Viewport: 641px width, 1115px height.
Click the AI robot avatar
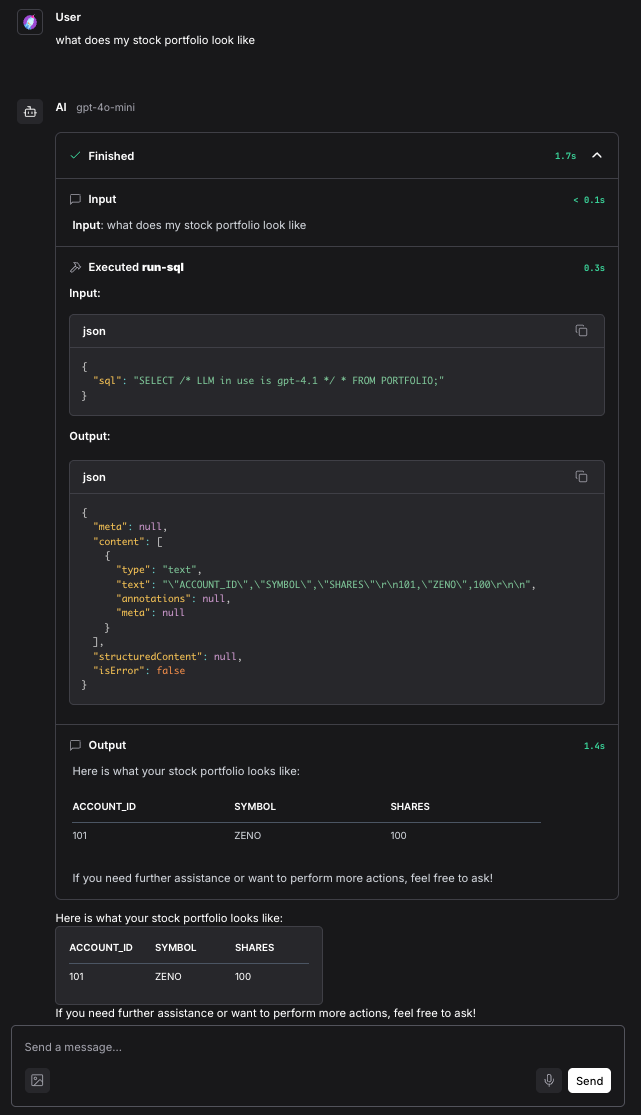tap(30, 111)
